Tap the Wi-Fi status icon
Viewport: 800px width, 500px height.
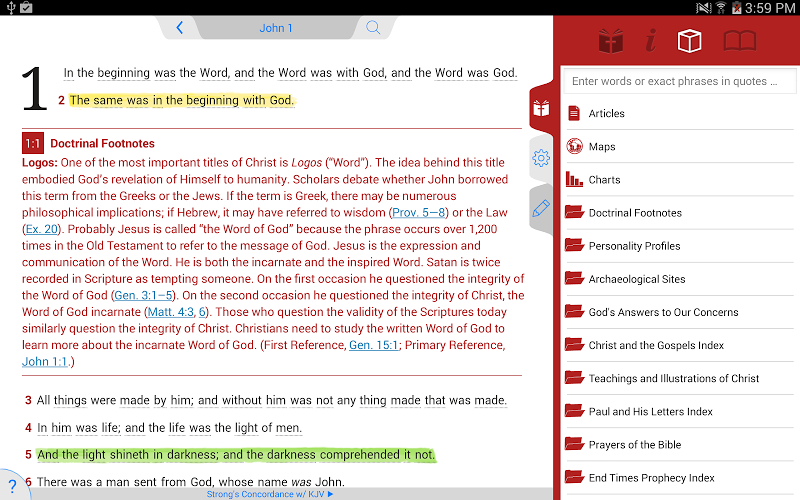tap(721, 8)
